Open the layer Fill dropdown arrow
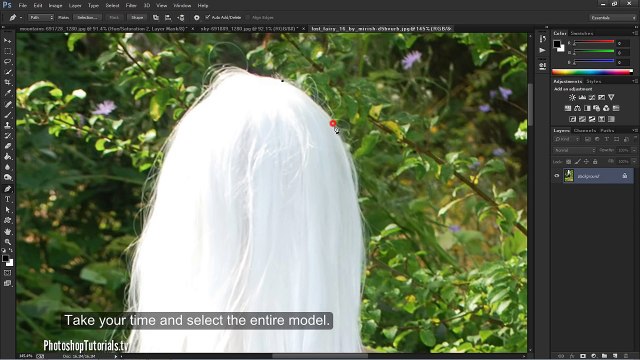Viewport: 640px width, 360px height. pos(634,162)
